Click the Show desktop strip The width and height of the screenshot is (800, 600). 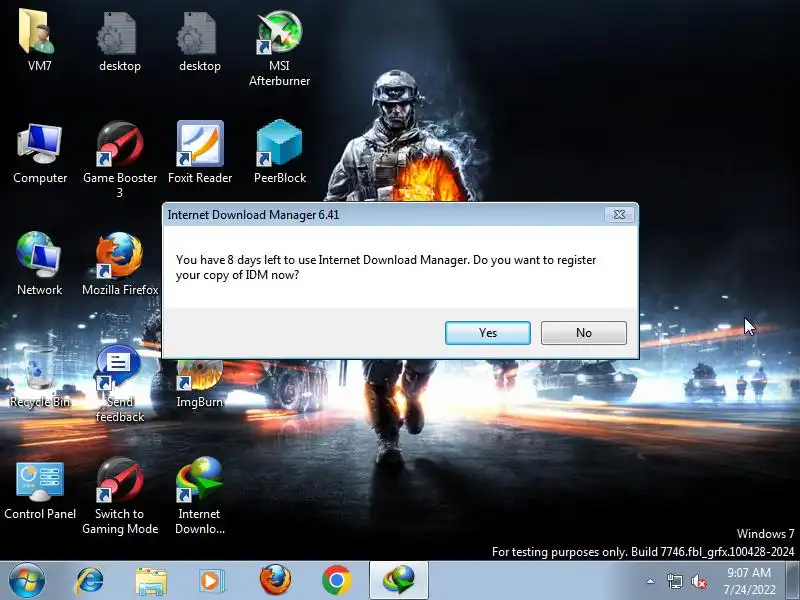click(x=794, y=581)
